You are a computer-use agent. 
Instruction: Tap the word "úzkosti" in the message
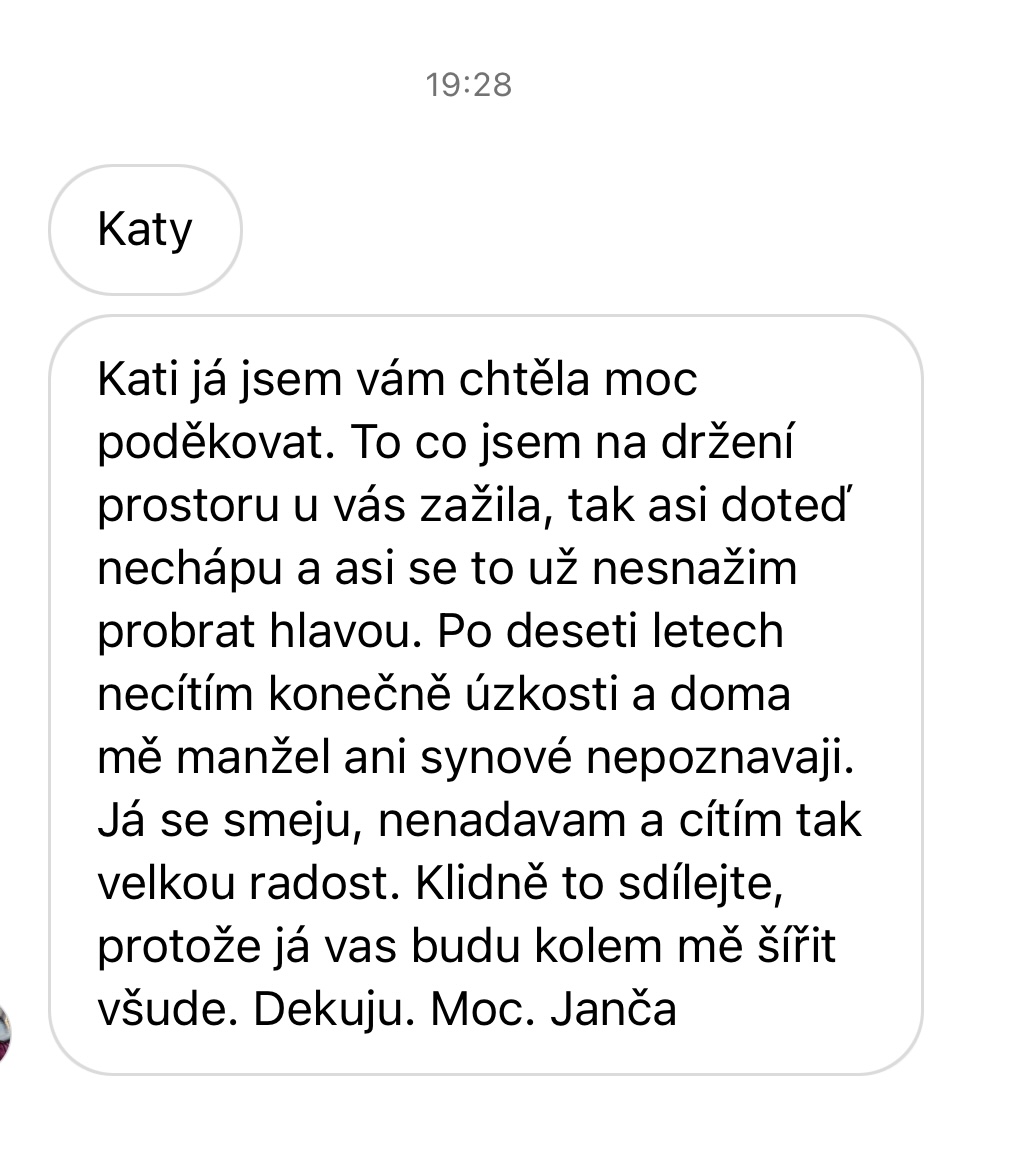click(x=542, y=694)
